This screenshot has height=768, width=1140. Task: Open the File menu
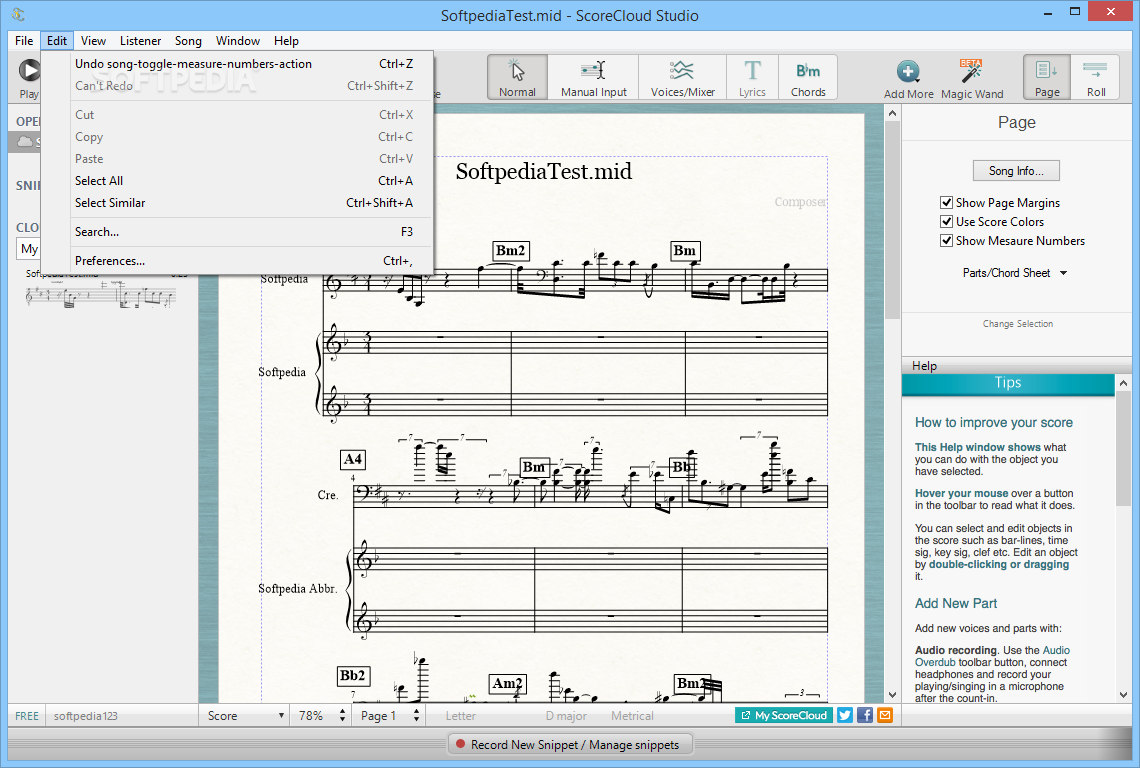24,41
